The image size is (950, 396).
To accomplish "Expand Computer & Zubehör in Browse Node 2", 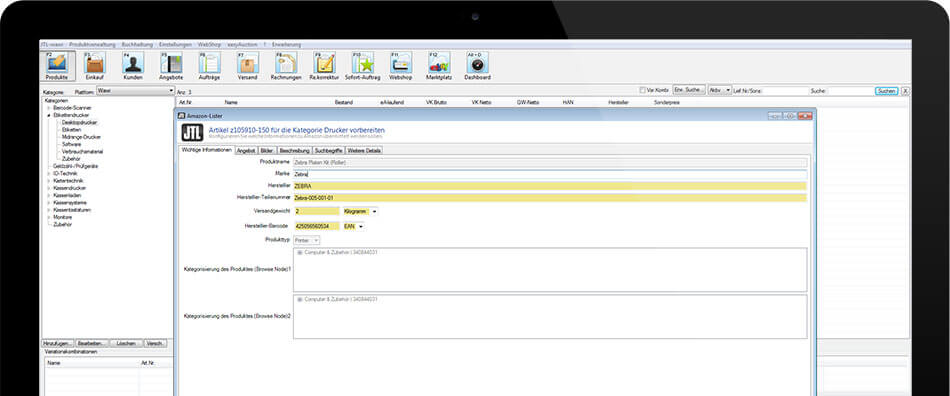I will click(299, 299).
